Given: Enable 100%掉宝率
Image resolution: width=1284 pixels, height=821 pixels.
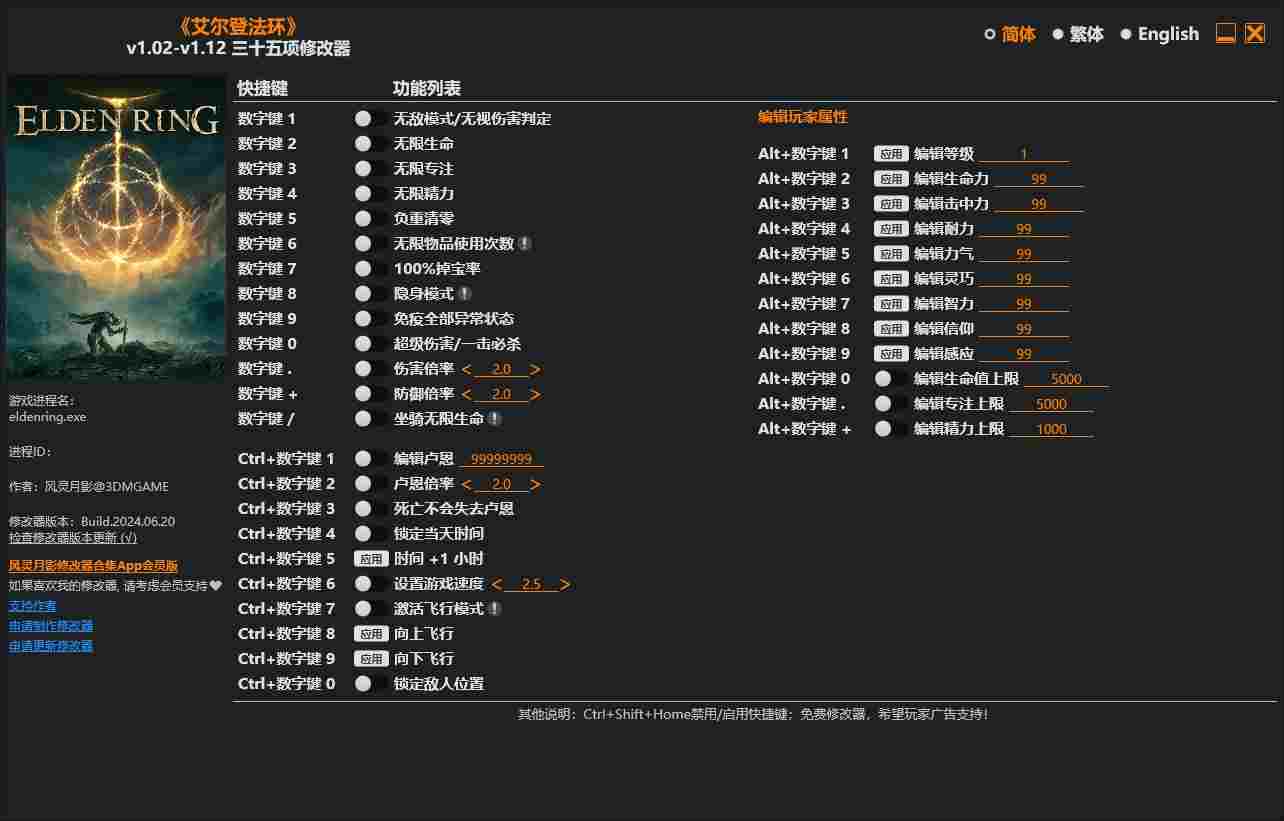Looking at the screenshot, I should click(x=371, y=268).
